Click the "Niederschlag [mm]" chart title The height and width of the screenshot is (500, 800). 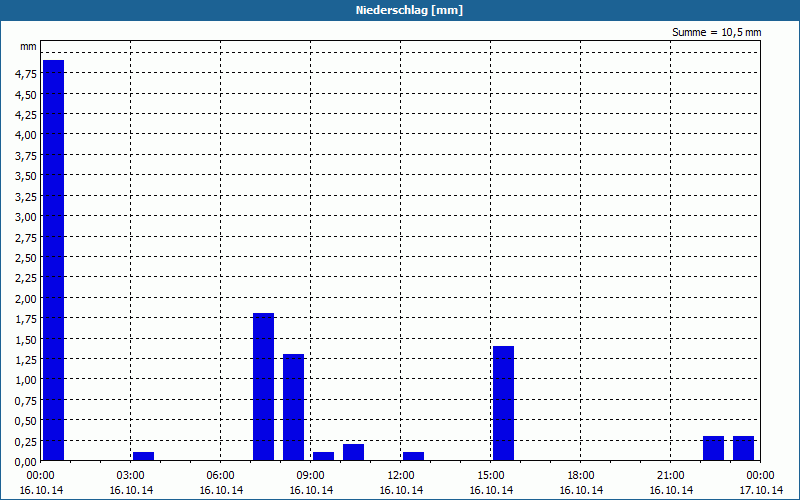(x=409, y=10)
